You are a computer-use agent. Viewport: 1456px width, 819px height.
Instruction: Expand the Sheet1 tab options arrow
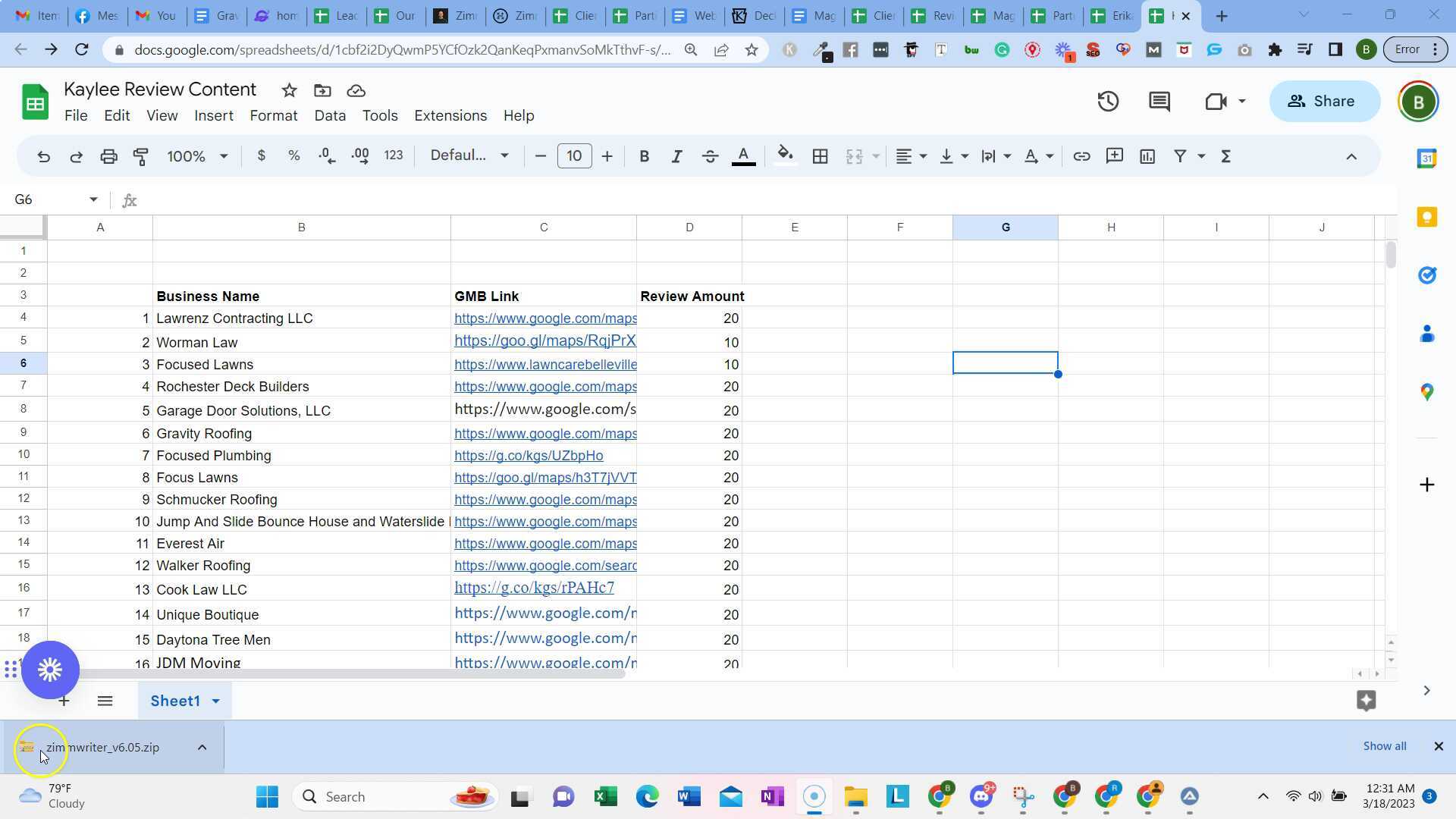(216, 701)
